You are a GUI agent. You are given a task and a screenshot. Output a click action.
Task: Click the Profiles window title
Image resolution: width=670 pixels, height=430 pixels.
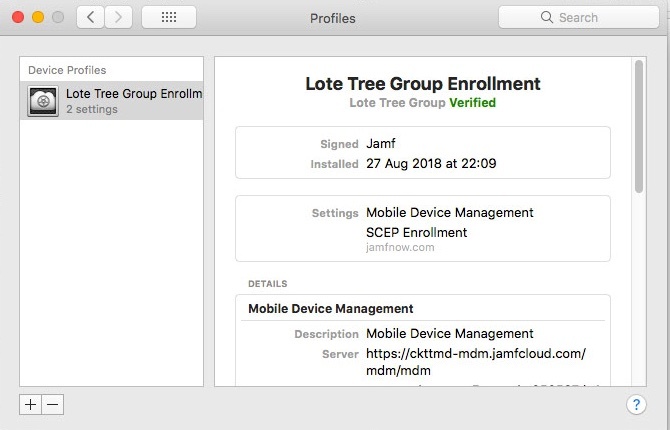(333, 18)
